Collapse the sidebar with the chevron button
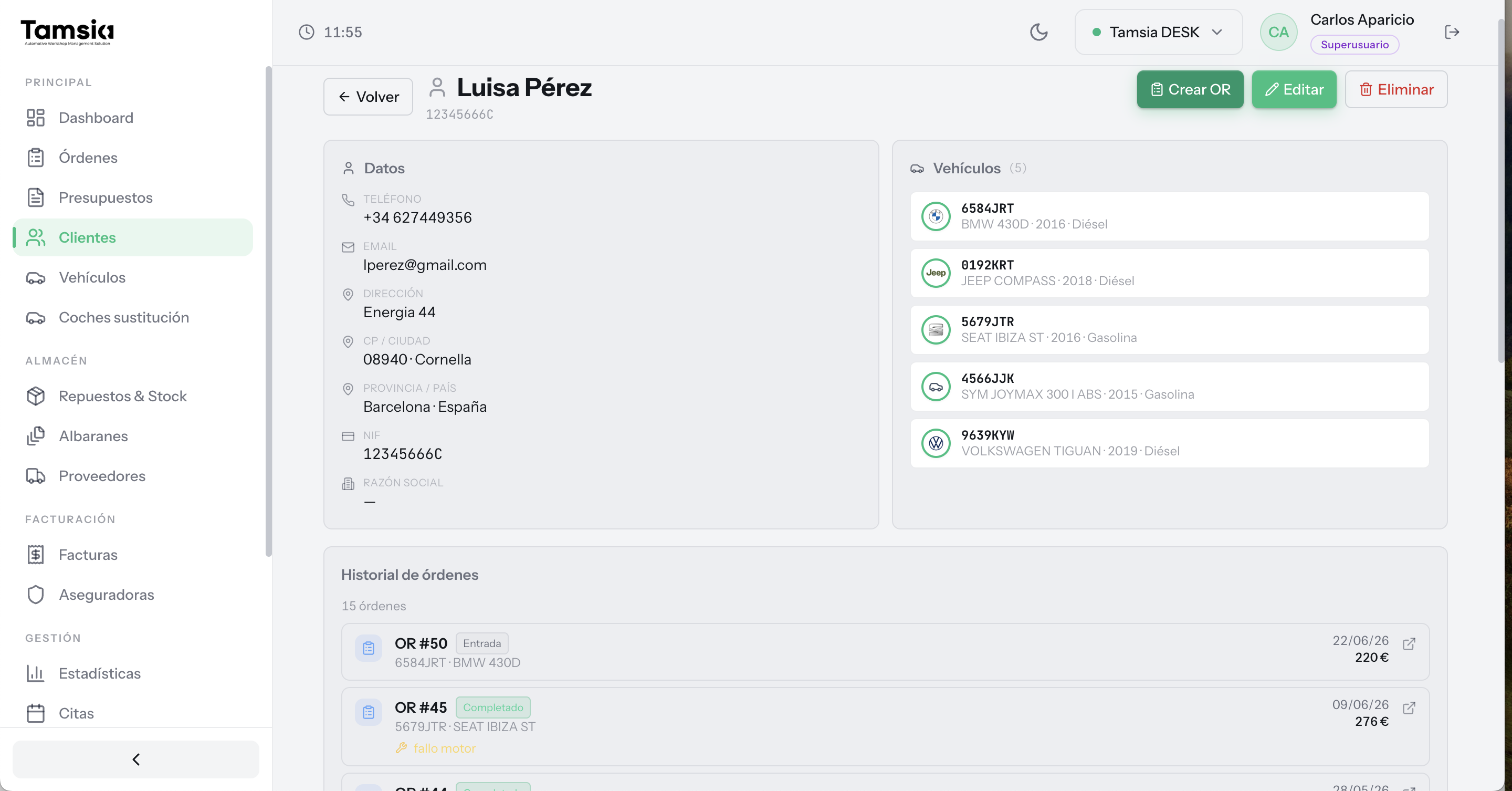The image size is (1512, 791). tap(135, 759)
